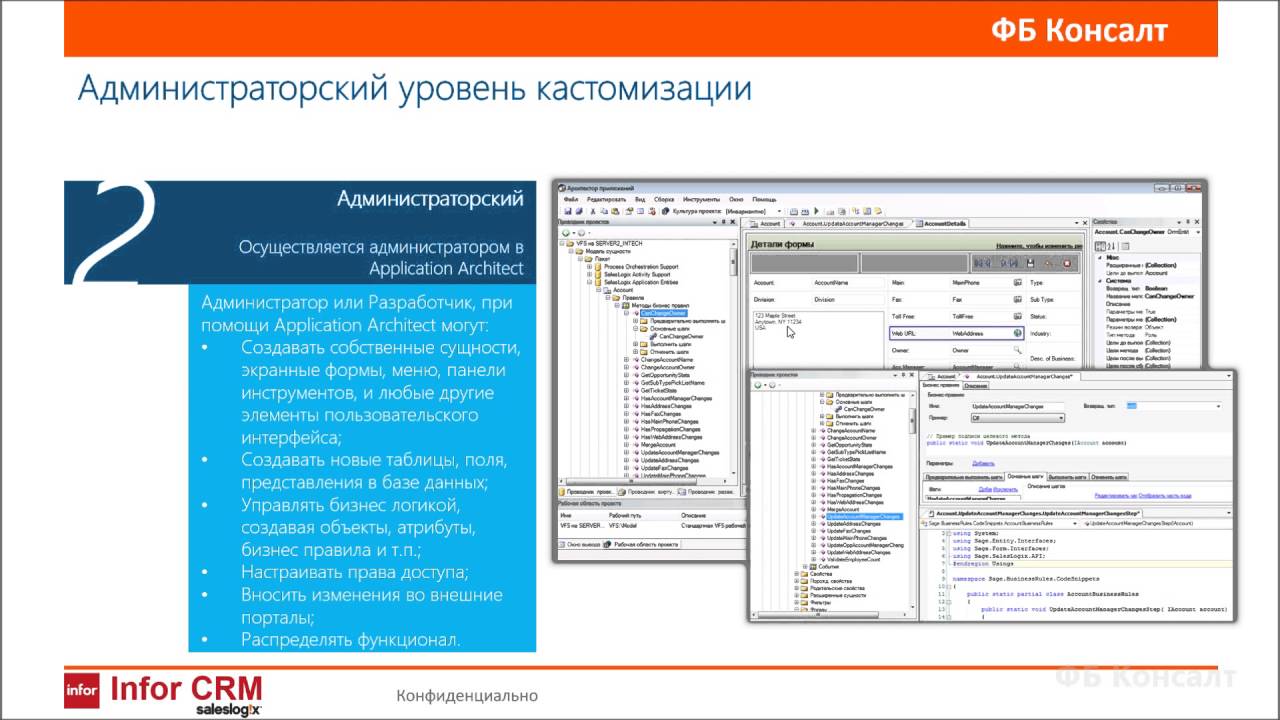Close the properties panel with X icon
The width and height of the screenshot is (1280, 720).
tap(1197, 222)
